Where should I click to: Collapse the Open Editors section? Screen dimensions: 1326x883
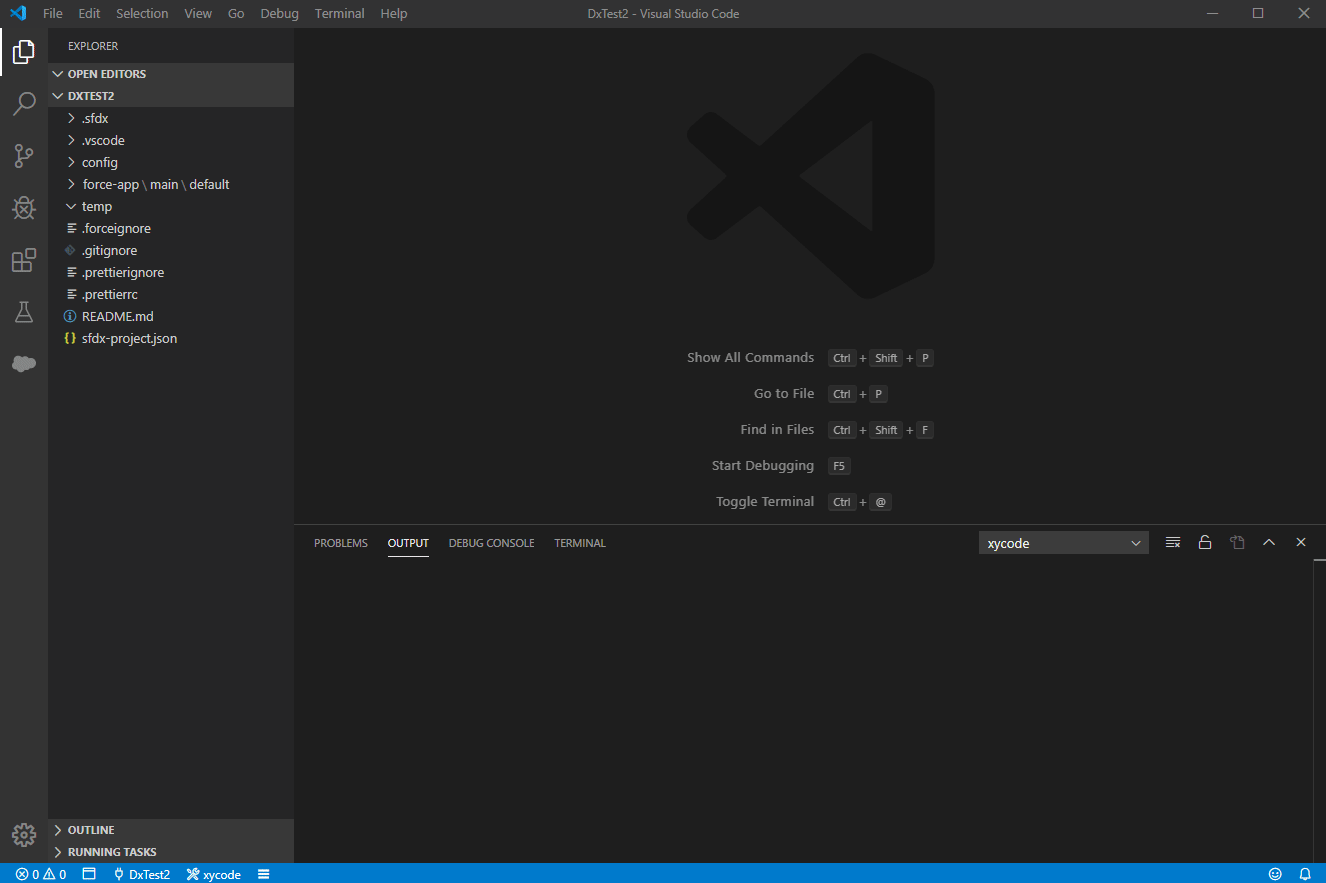tap(171, 74)
